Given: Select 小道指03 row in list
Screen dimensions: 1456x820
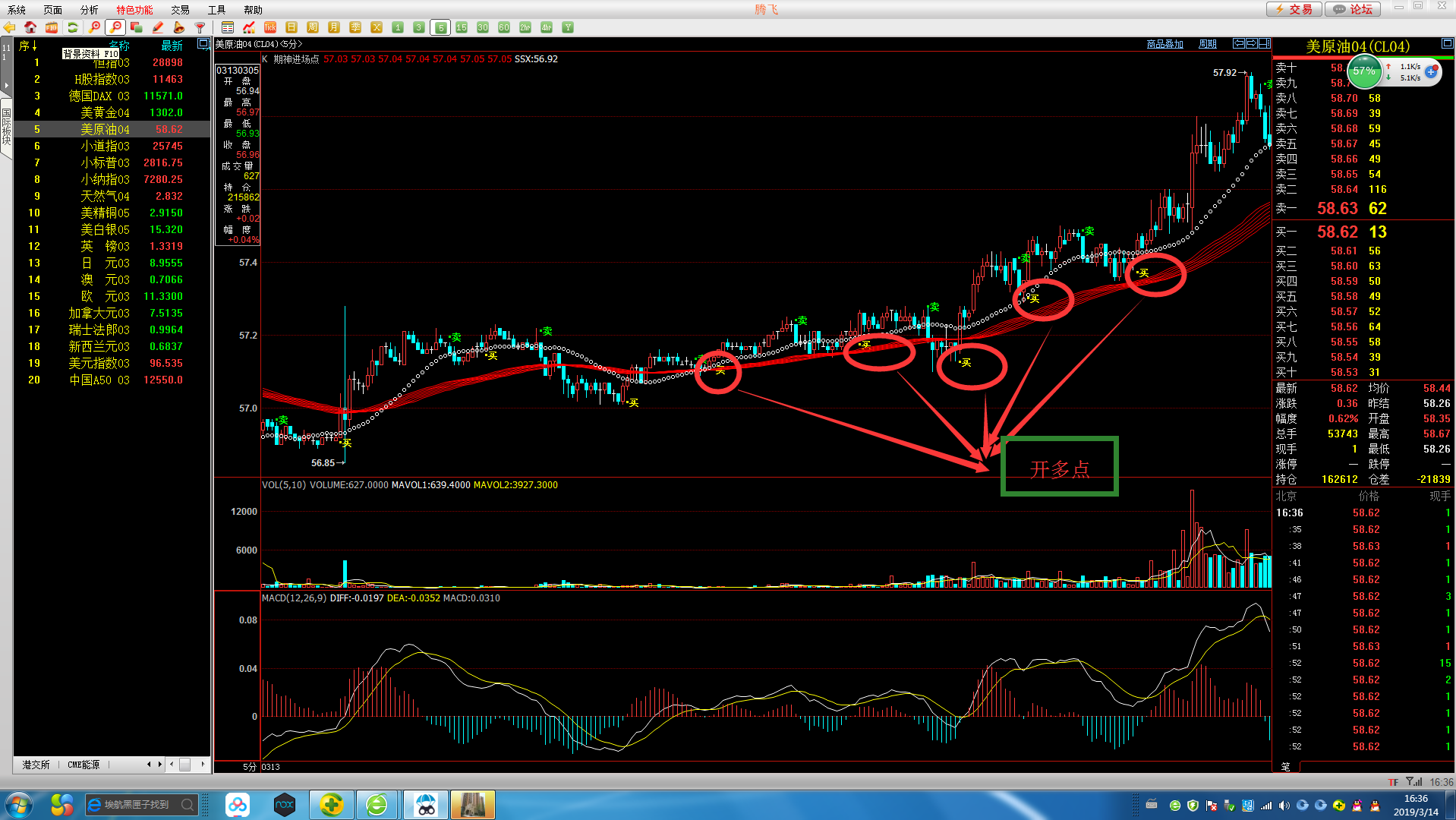Looking at the screenshot, I should point(112,146).
